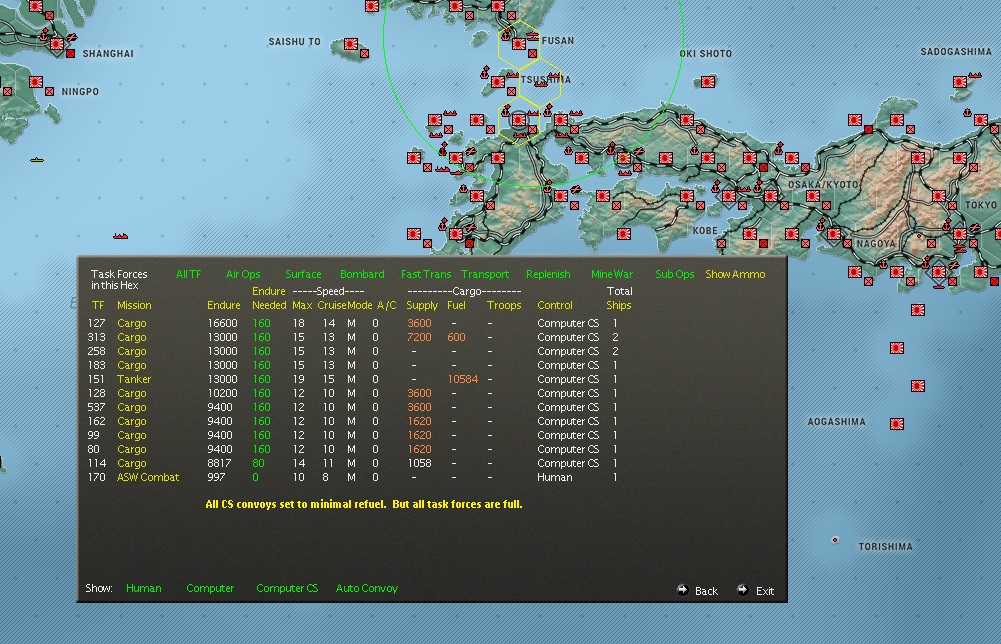Click the 7200 supply value for TF 313
Viewport: 1001px width, 644px height.
point(419,337)
